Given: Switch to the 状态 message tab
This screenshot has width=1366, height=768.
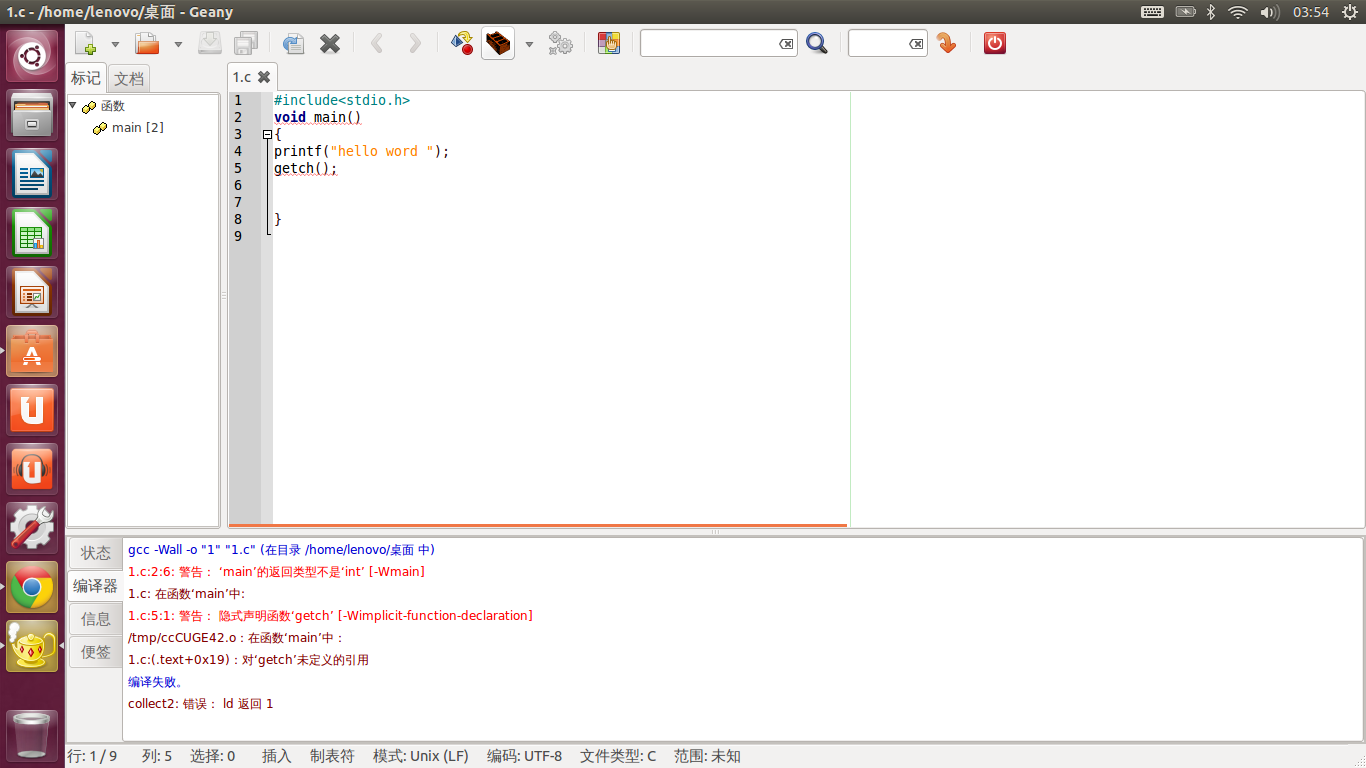Looking at the screenshot, I should click(x=96, y=553).
